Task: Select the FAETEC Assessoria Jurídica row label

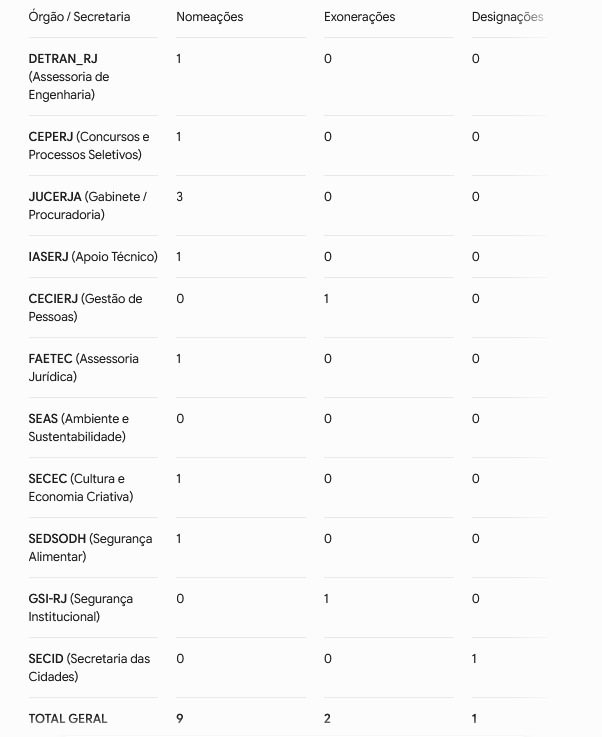Action: [84, 368]
